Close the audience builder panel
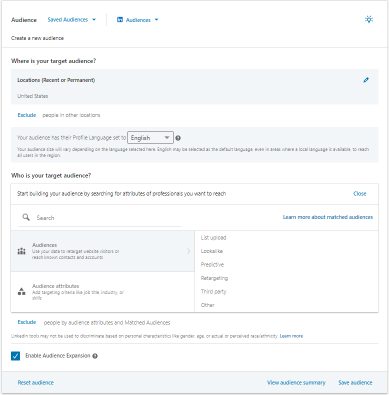 pos(360,194)
